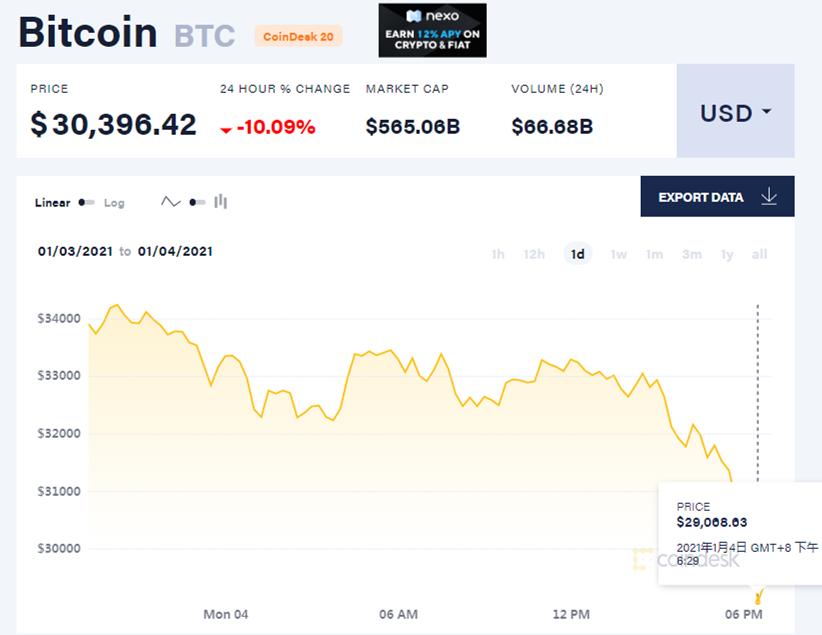Click the download icon on Export Data button
Screen dimensions: 822x635
click(769, 196)
